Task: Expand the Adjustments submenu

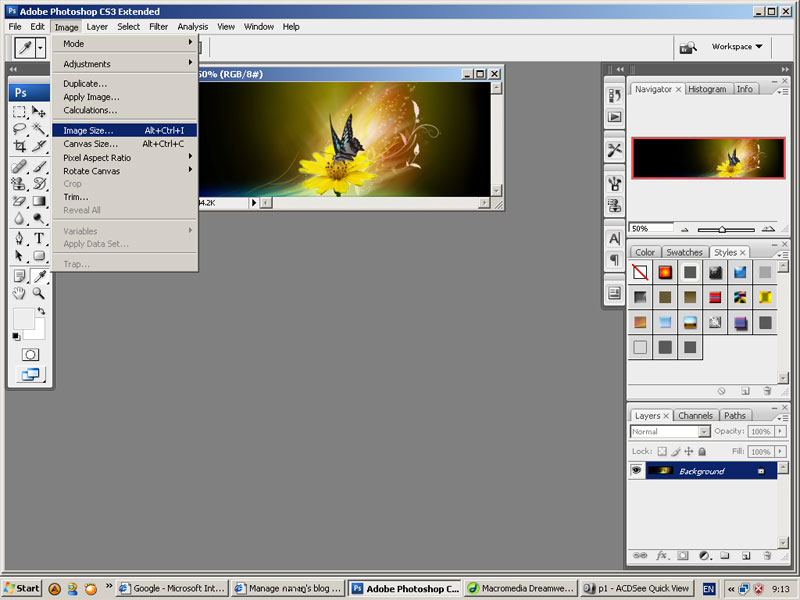Action: pos(124,64)
